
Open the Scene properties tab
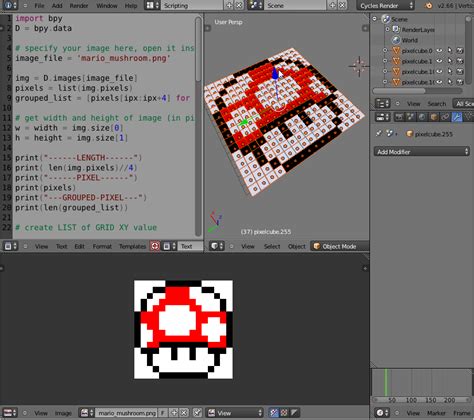pyautogui.click(x=410, y=117)
